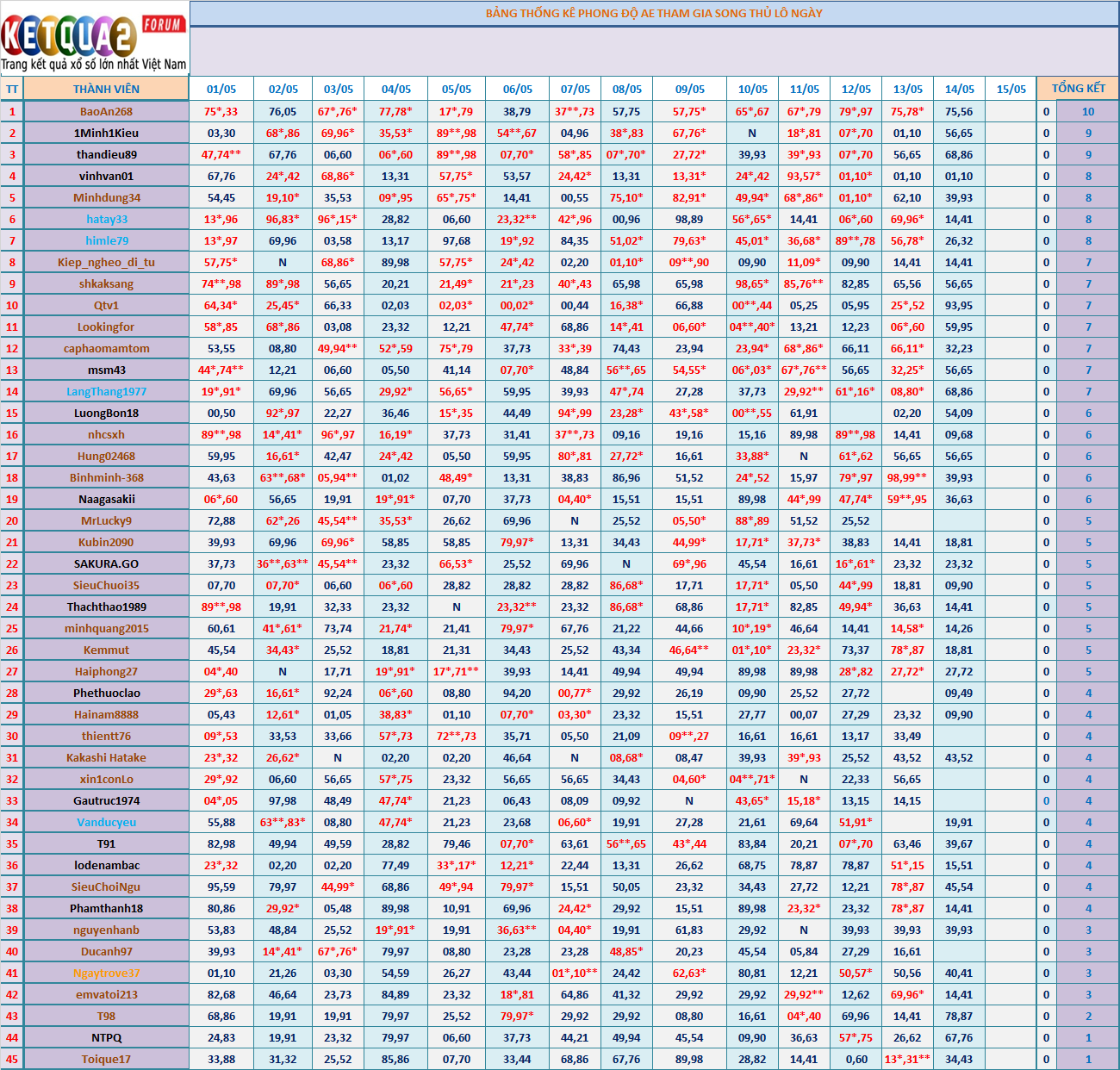1120x1070 pixels.
Task: Click member name Thachthao1989
Action: [106, 607]
